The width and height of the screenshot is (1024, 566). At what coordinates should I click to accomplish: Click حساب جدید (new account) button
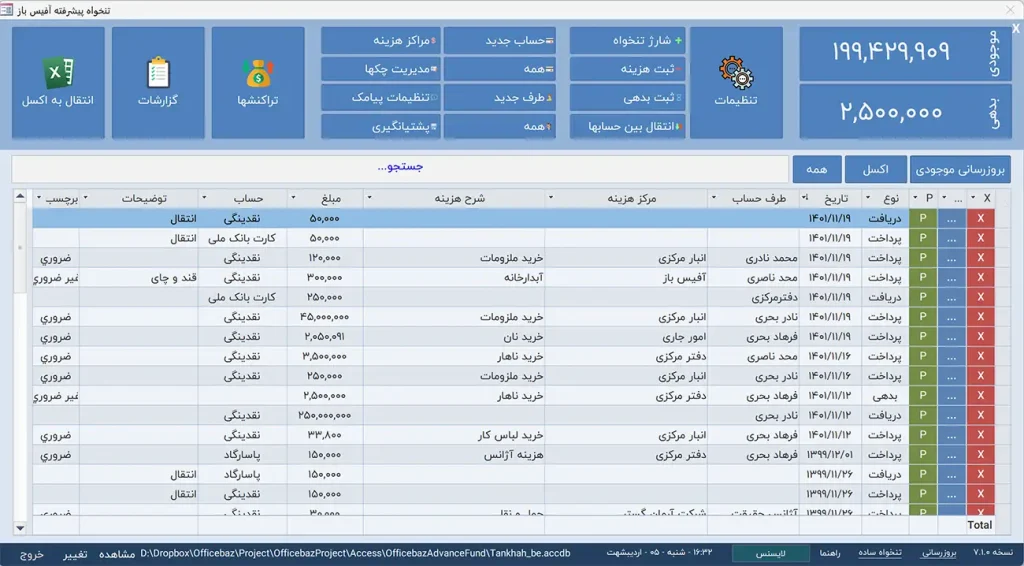500,40
